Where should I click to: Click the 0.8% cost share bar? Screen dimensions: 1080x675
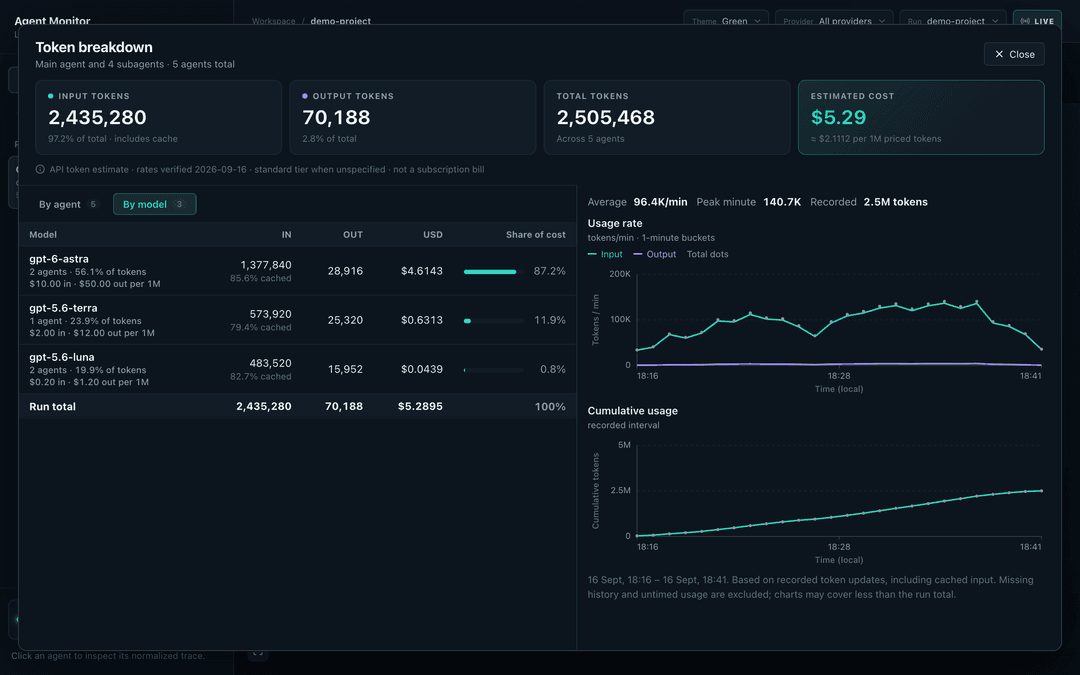pyautogui.click(x=494, y=370)
